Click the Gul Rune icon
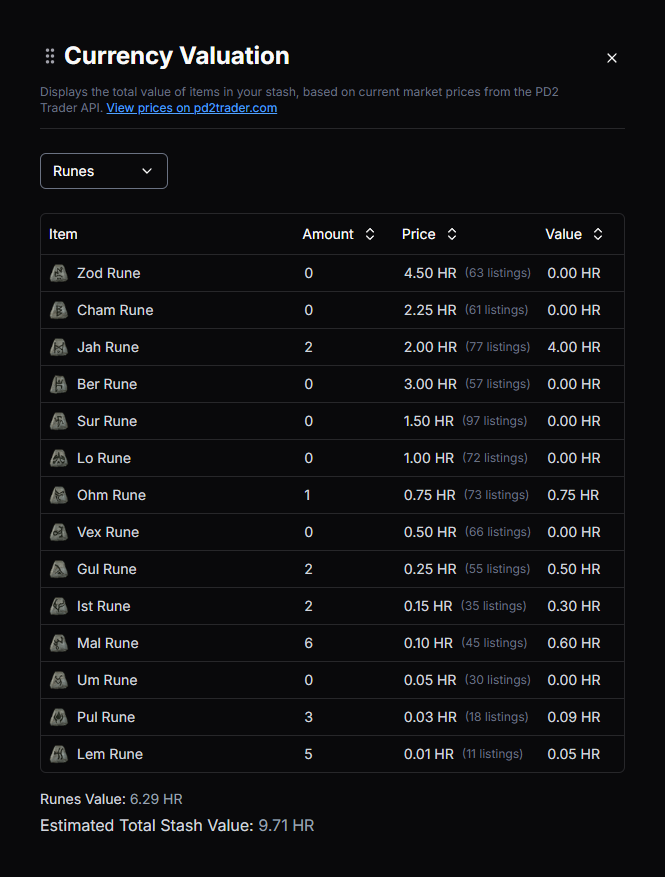Screen dimensions: 665x877 pos(59,569)
